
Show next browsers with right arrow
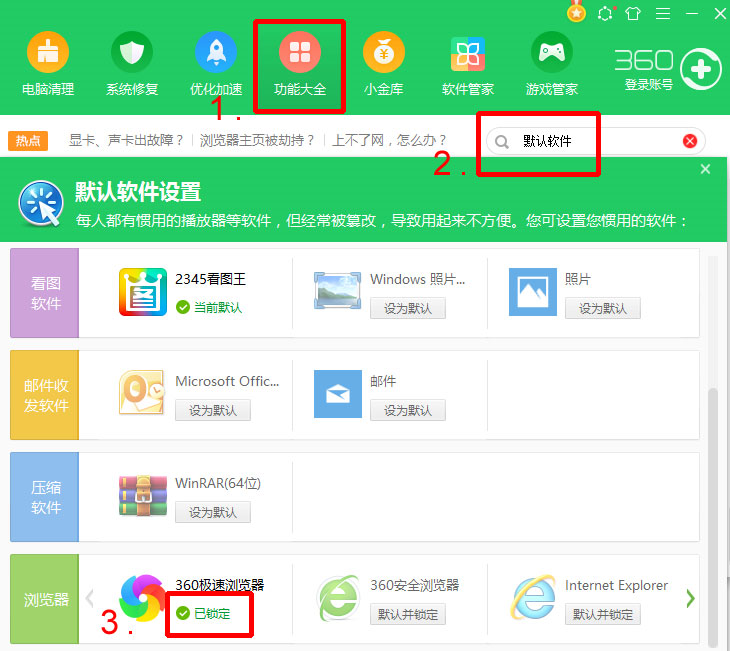click(690, 598)
